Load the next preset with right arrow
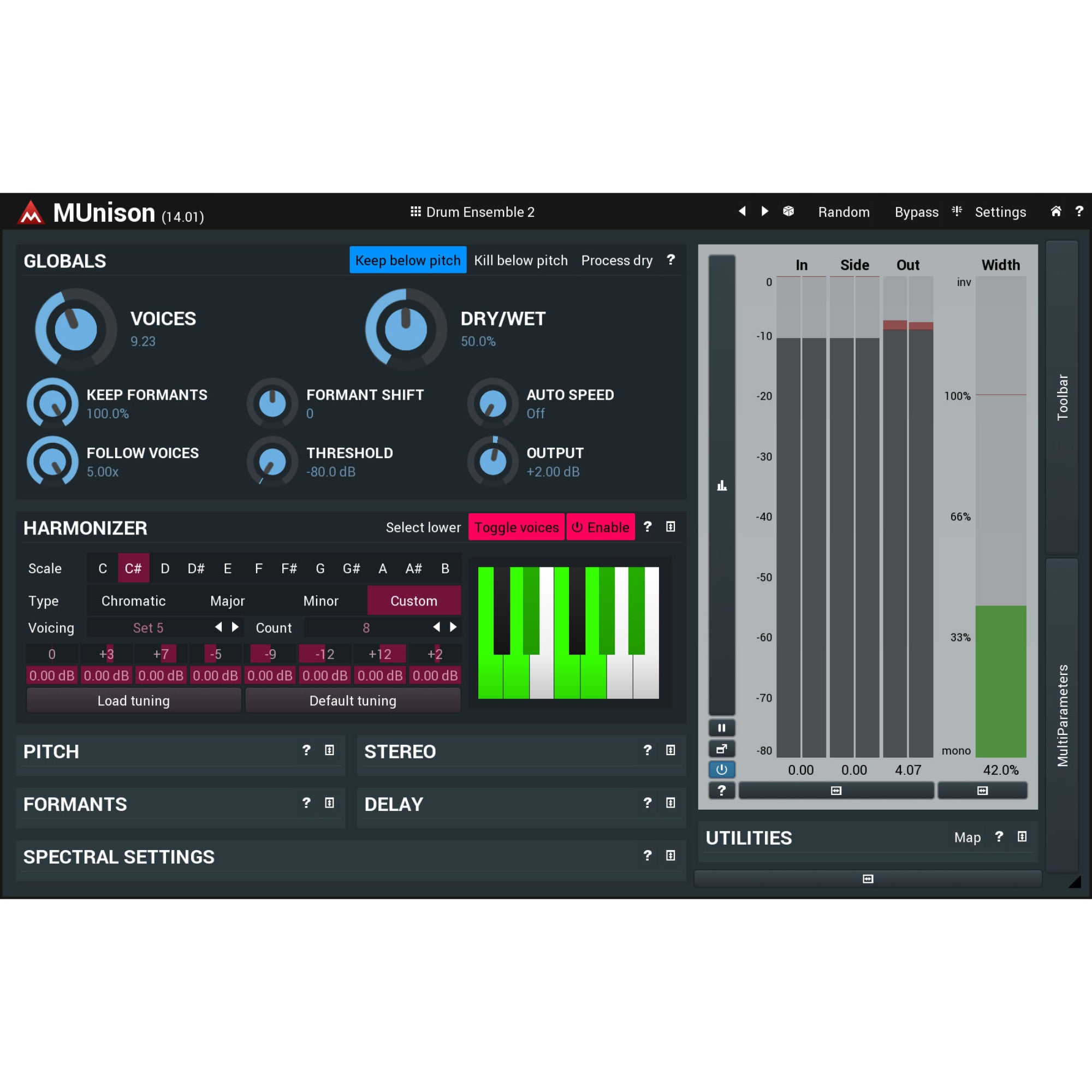The width and height of the screenshot is (1092, 1092). pyautogui.click(x=765, y=211)
